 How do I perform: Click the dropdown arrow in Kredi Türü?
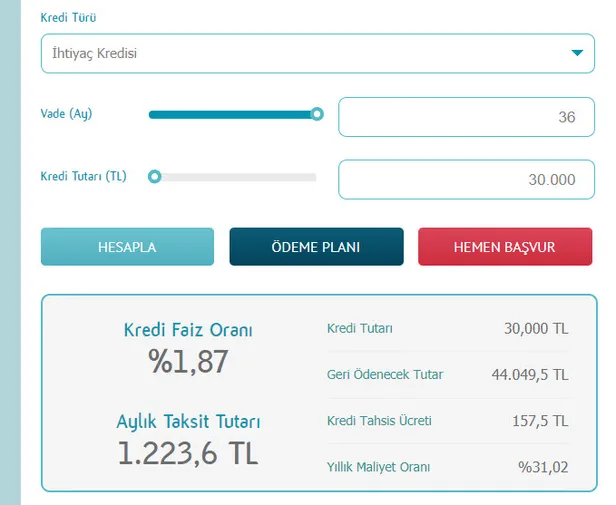point(577,54)
